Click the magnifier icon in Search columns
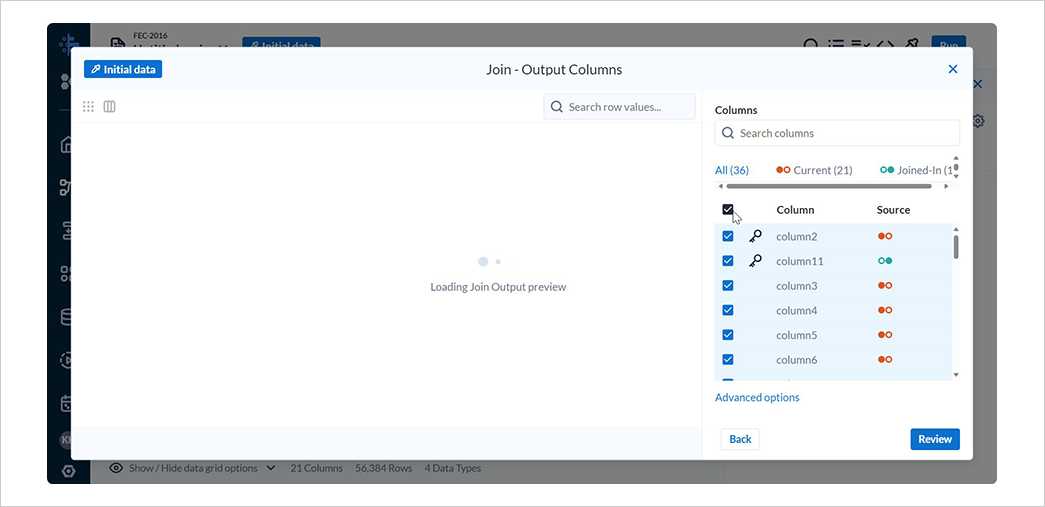Image resolution: width=1045 pixels, height=507 pixels. (727, 133)
